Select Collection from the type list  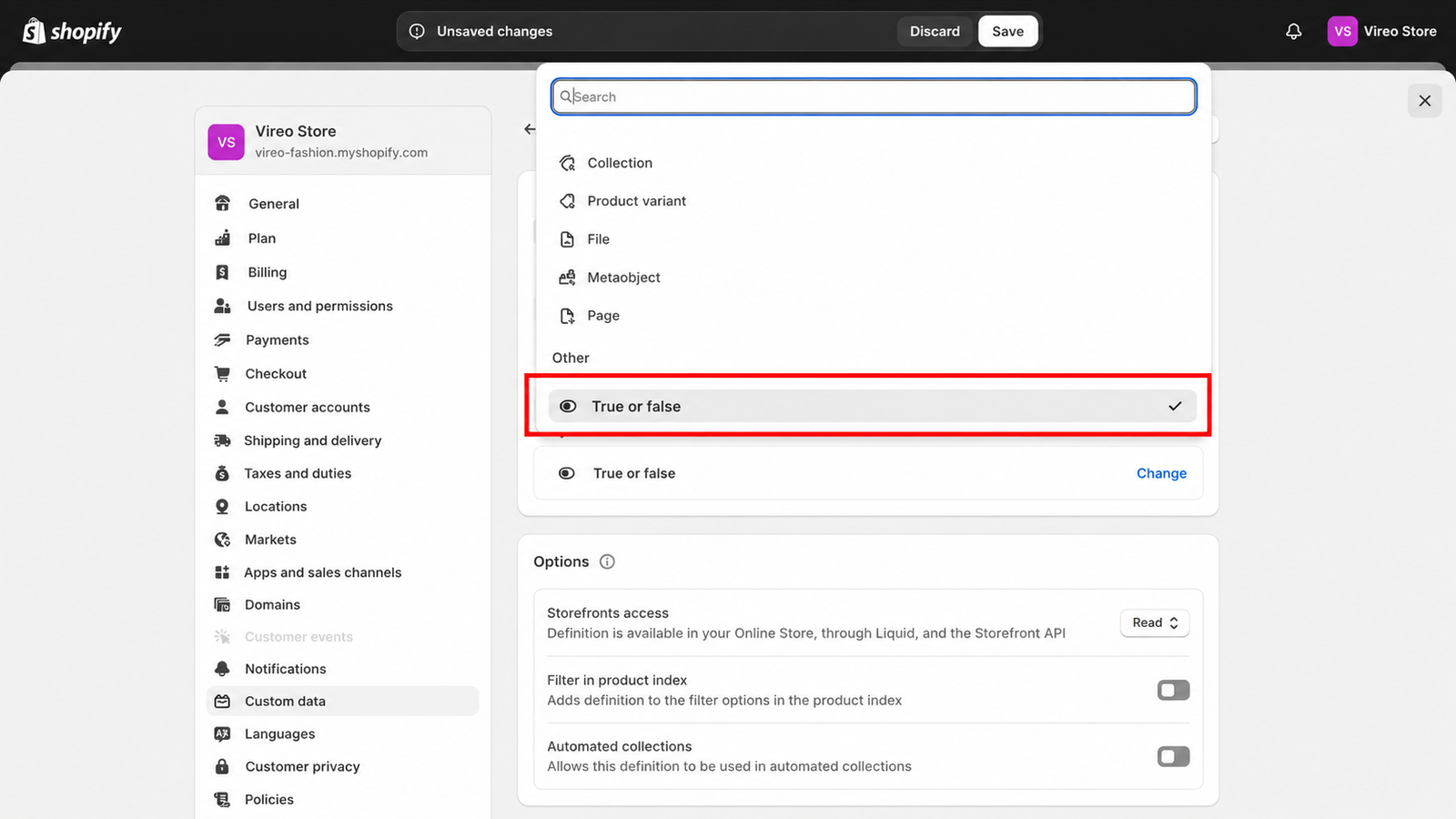coord(873,163)
